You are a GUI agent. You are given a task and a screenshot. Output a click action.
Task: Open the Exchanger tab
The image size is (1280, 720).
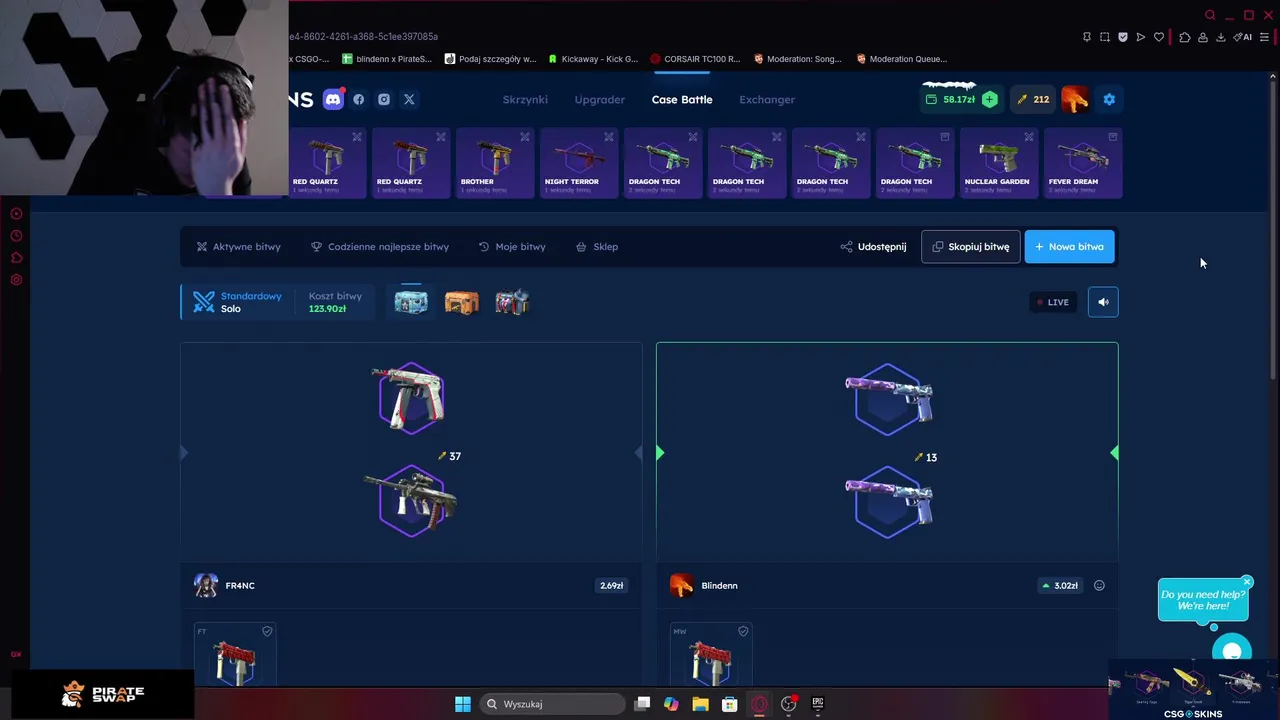[x=767, y=99]
